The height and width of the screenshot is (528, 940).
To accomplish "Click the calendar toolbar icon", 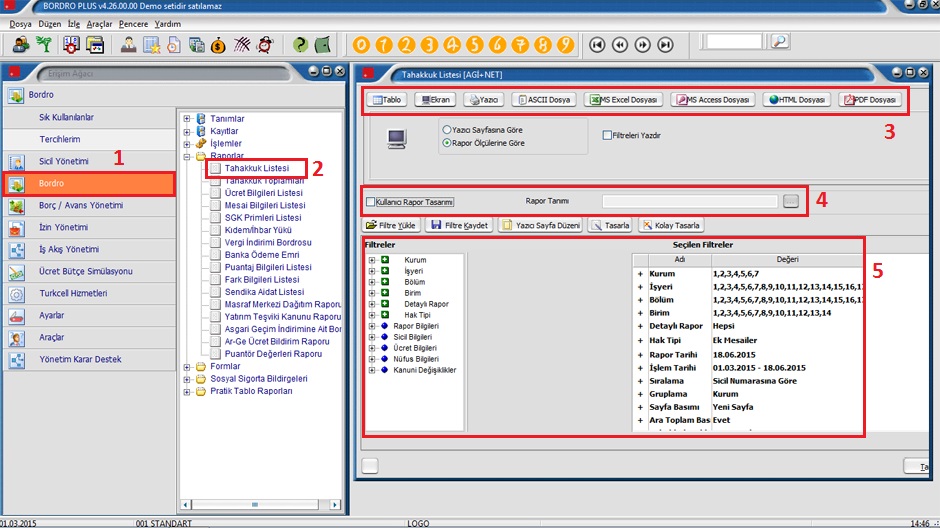I will pyautogui.click(x=71, y=45).
